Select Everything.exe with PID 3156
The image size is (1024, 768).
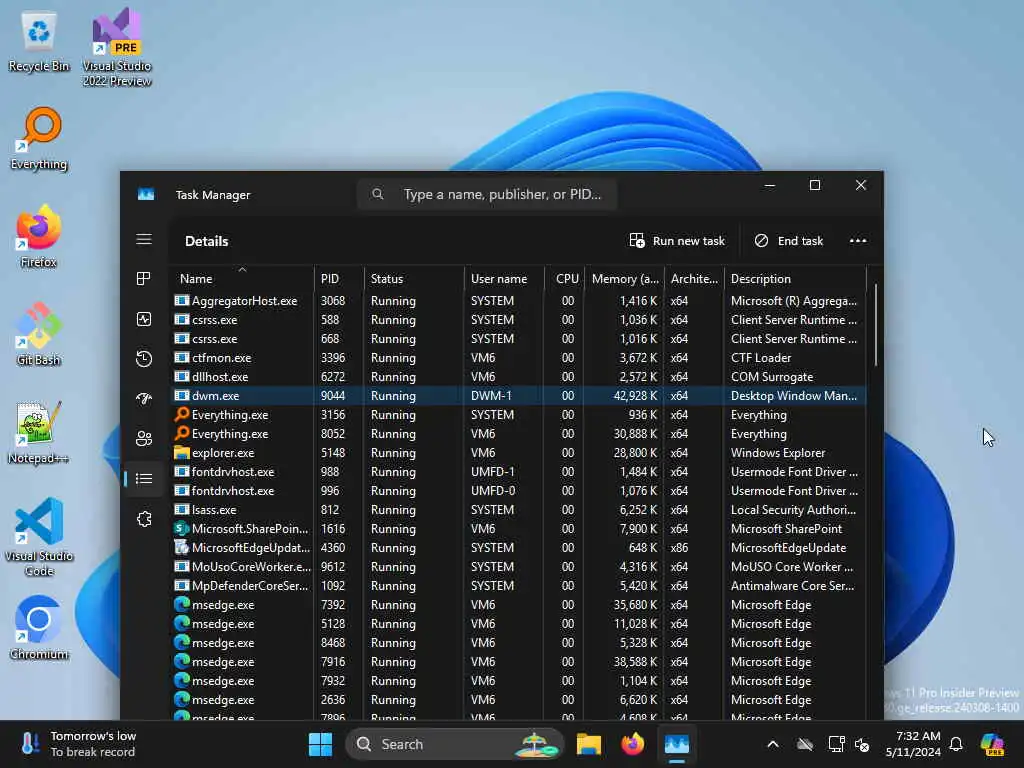[x=519, y=415]
